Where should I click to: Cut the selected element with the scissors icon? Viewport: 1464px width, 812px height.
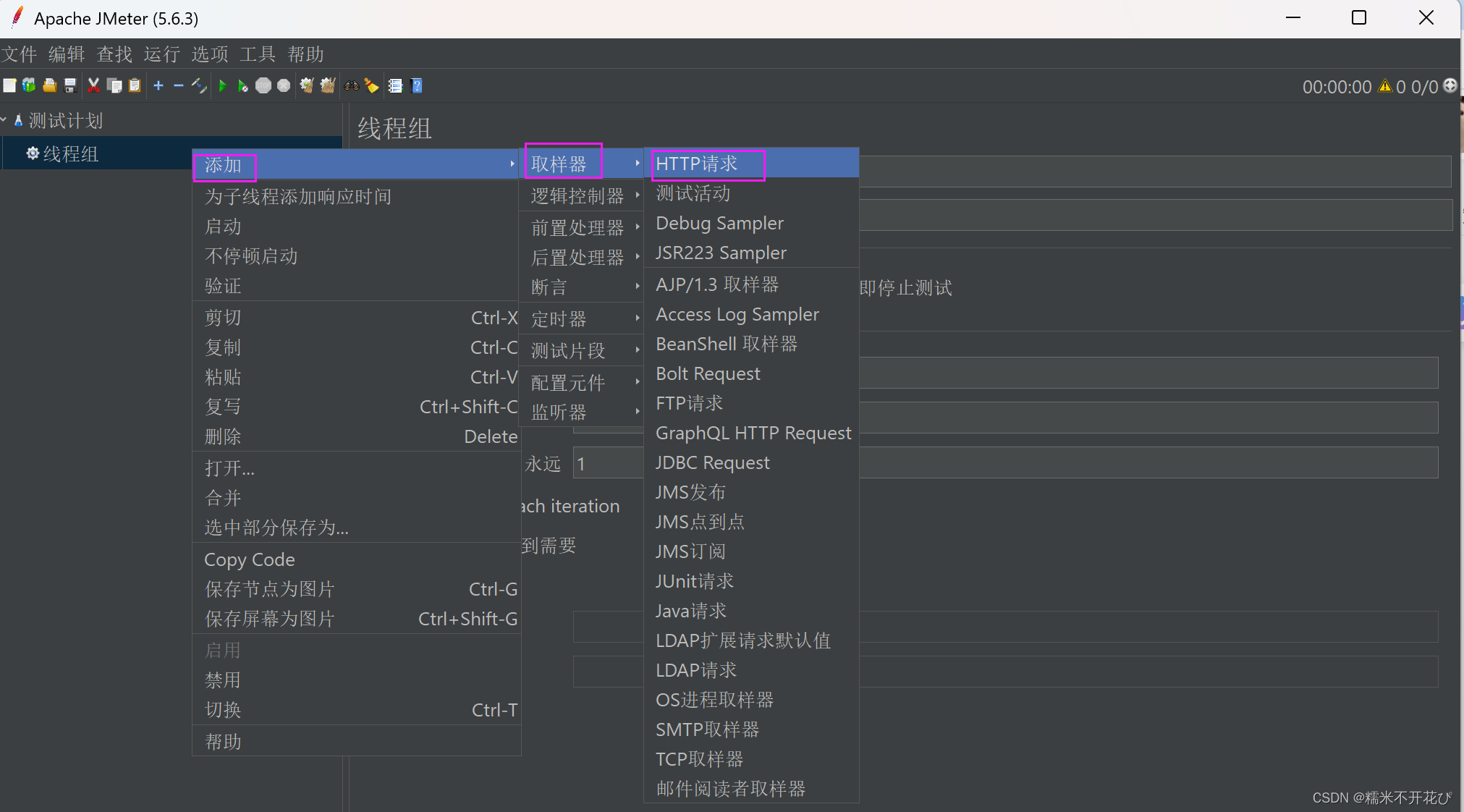94,85
